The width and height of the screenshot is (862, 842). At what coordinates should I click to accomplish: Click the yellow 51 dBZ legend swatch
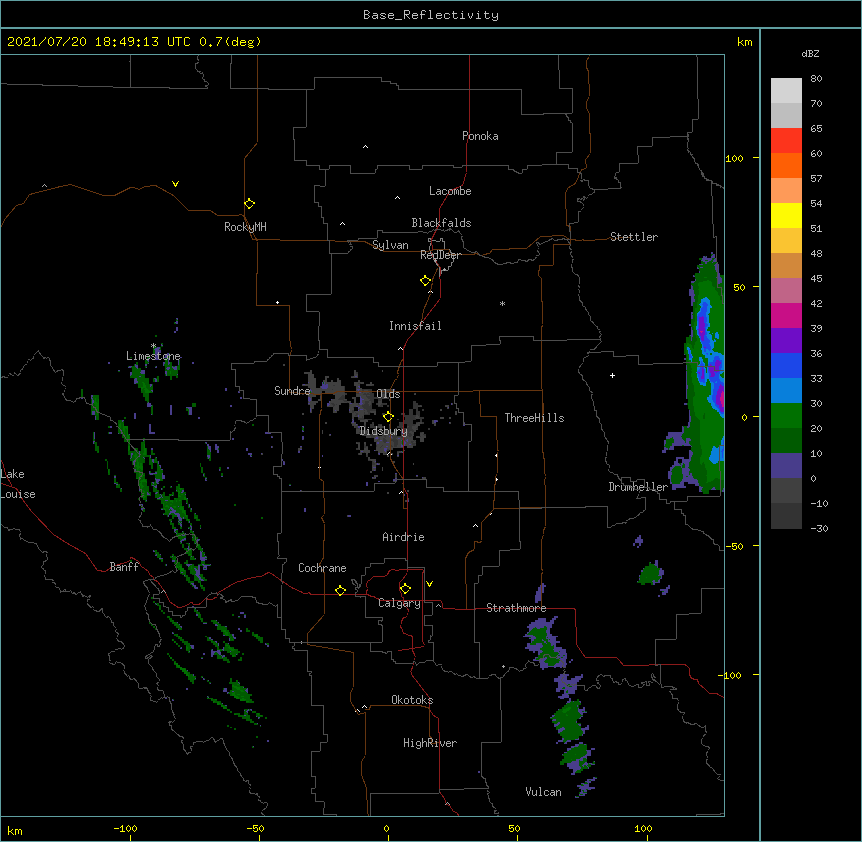tap(786, 215)
